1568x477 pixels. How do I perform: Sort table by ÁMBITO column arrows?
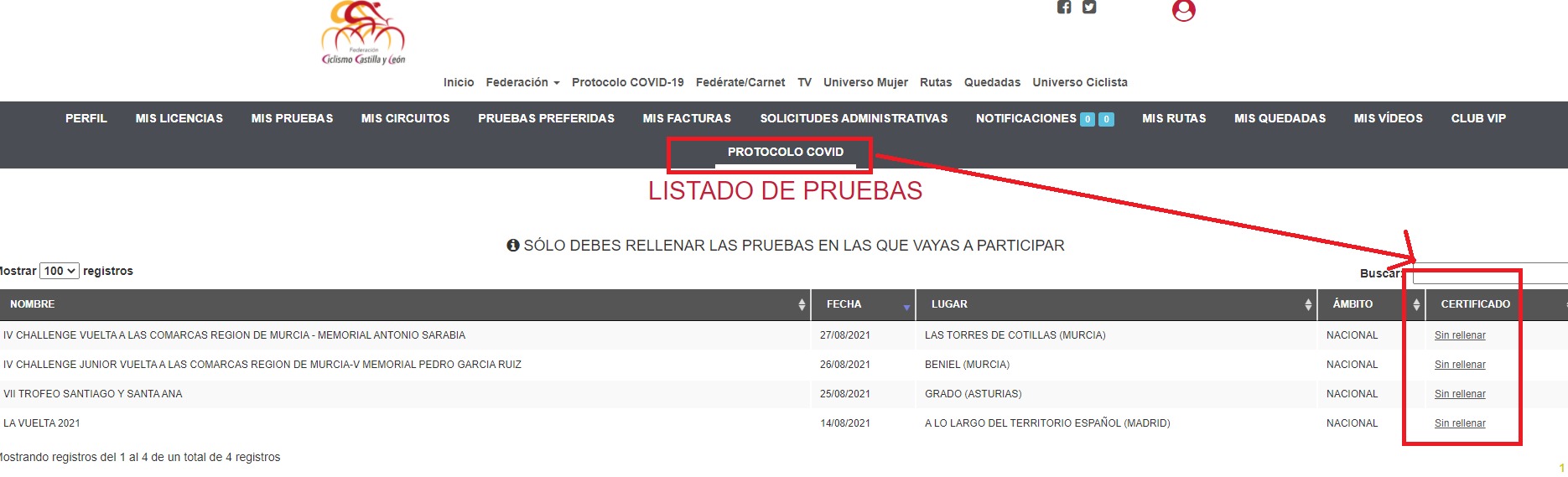(x=1416, y=305)
